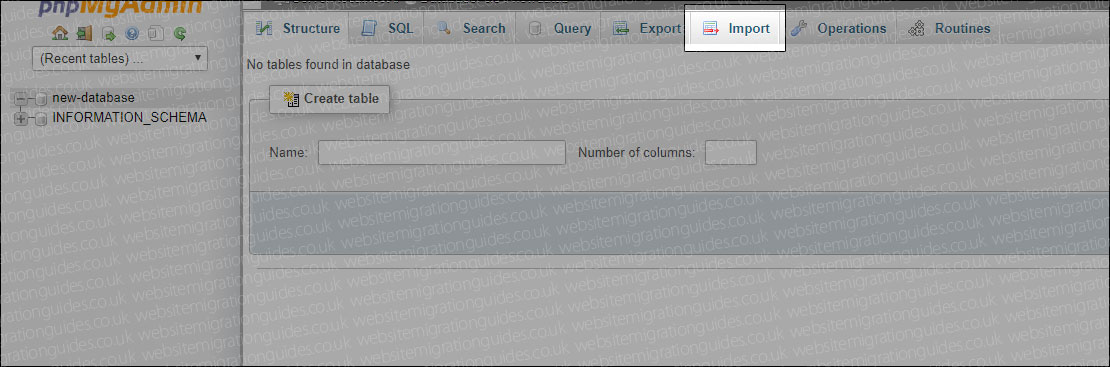Click the Query tab's database icon
1110x367 pixels.
click(x=536, y=29)
